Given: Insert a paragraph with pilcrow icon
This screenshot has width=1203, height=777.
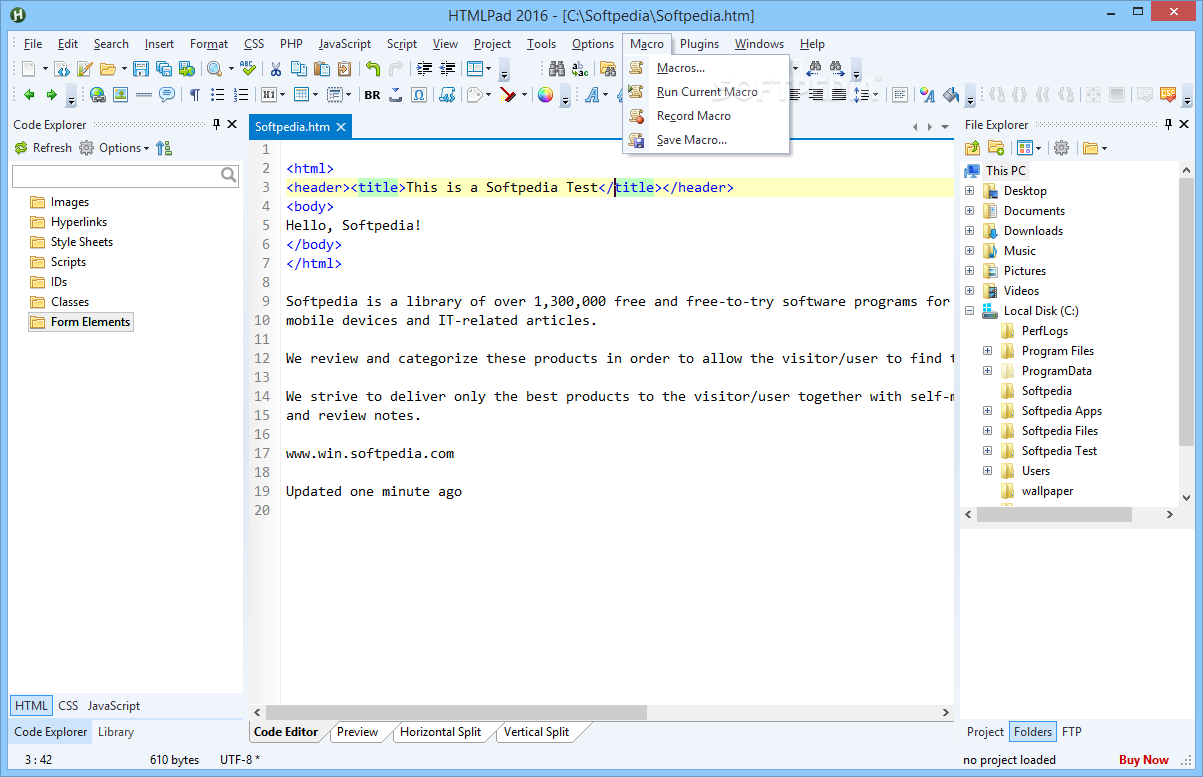Looking at the screenshot, I should (194, 95).
